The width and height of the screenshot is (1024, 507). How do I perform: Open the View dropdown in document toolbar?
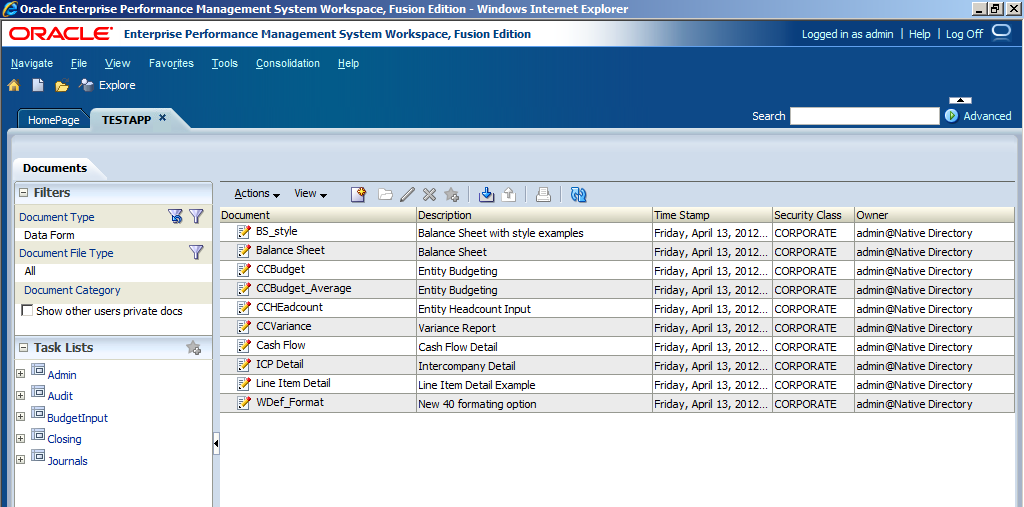tap(311, 193)
